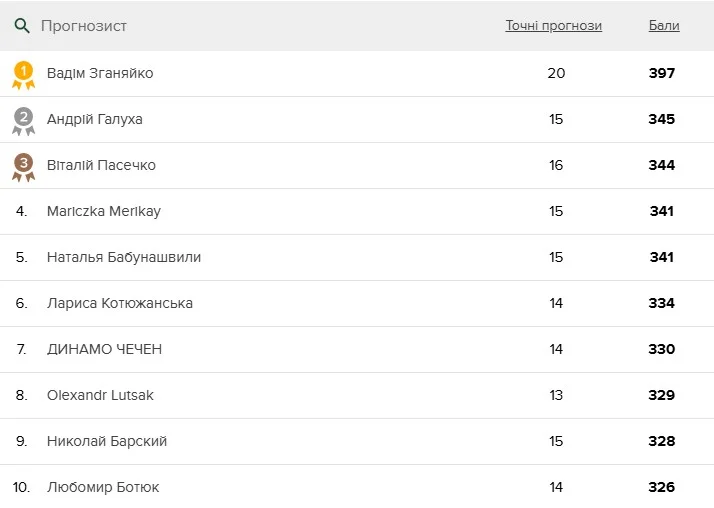714x508 pixels.
Task: Click the gold first-place medal icon
Action: click(23, 75)
